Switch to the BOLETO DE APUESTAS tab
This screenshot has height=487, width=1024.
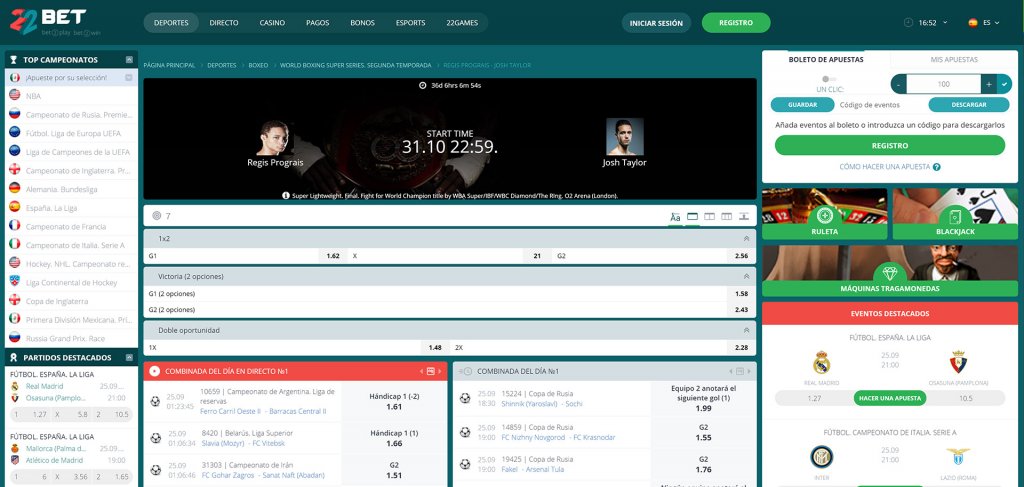(x=826, y=59)
